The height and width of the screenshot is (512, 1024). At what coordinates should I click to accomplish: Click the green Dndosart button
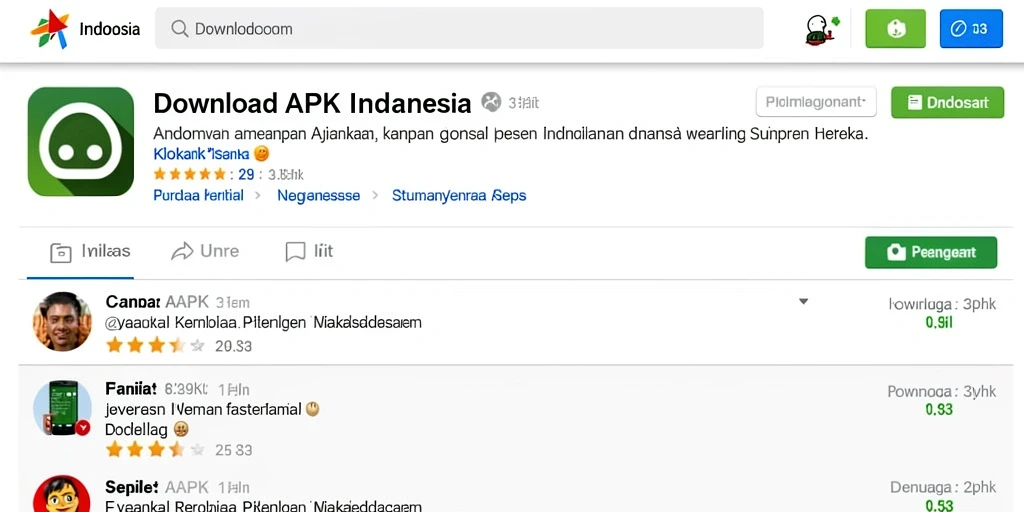[947, 103]
